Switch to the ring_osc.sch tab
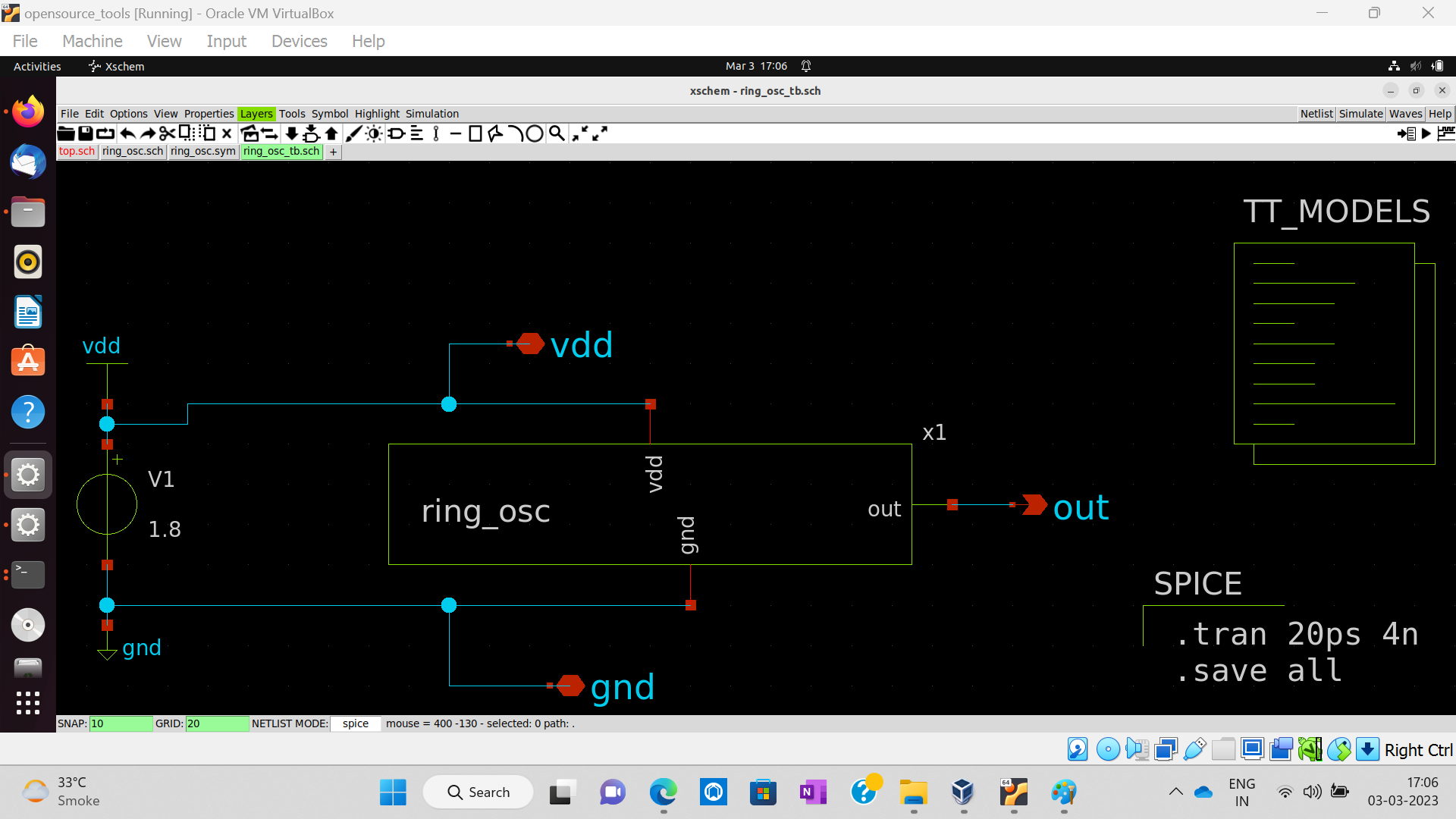Screen dimensions: 1456x819 (x=133, y=151)
